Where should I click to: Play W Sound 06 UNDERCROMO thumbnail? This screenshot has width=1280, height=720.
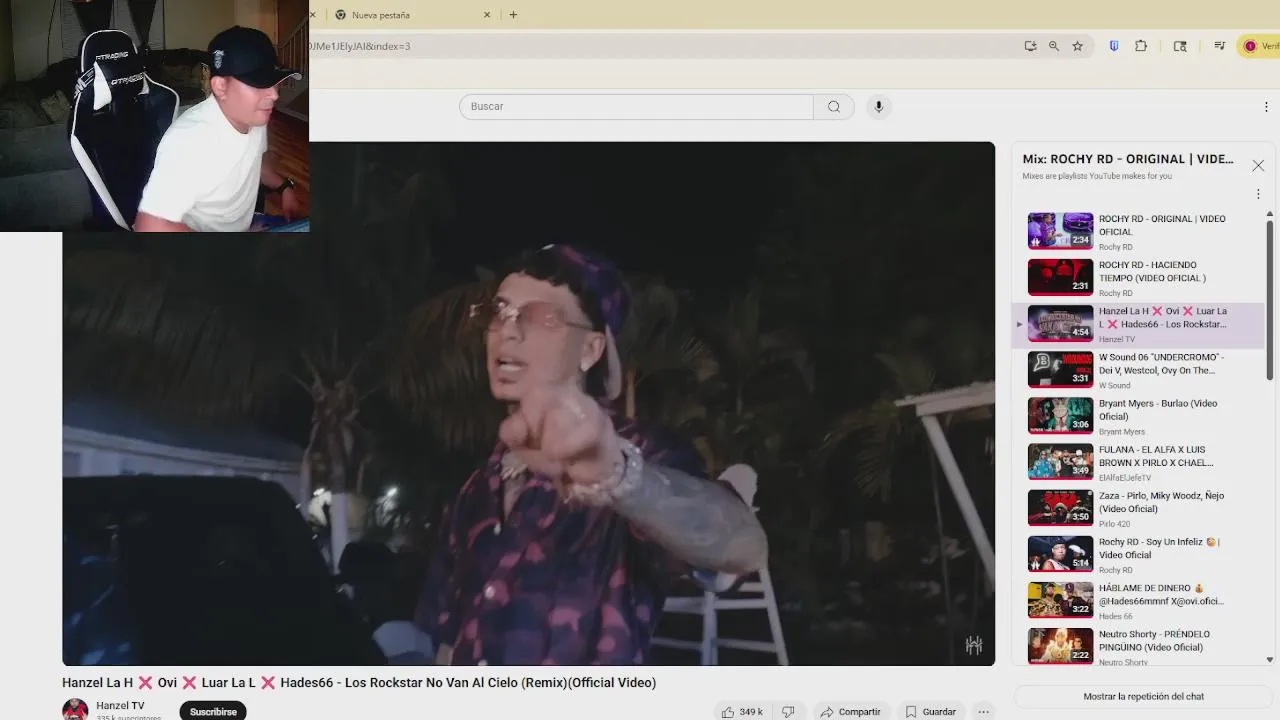[1060, 369]
